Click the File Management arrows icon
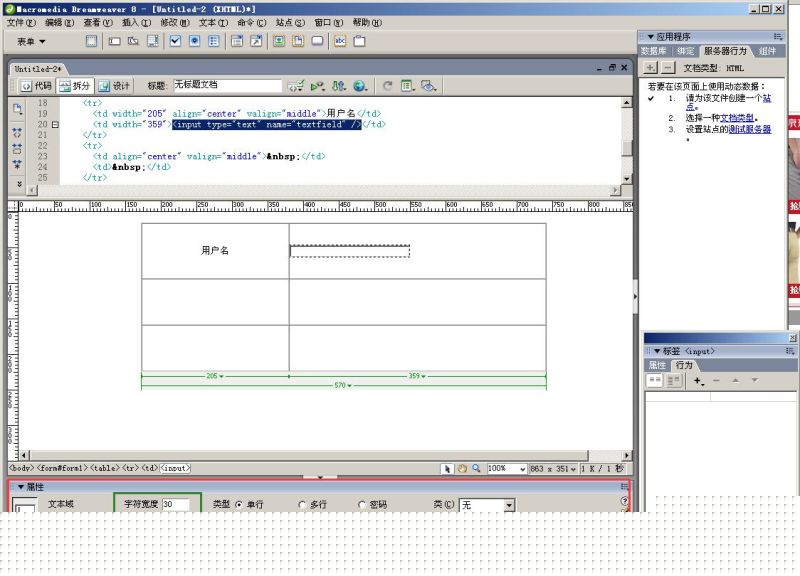 pyautogui.click(x=339, y=86)
